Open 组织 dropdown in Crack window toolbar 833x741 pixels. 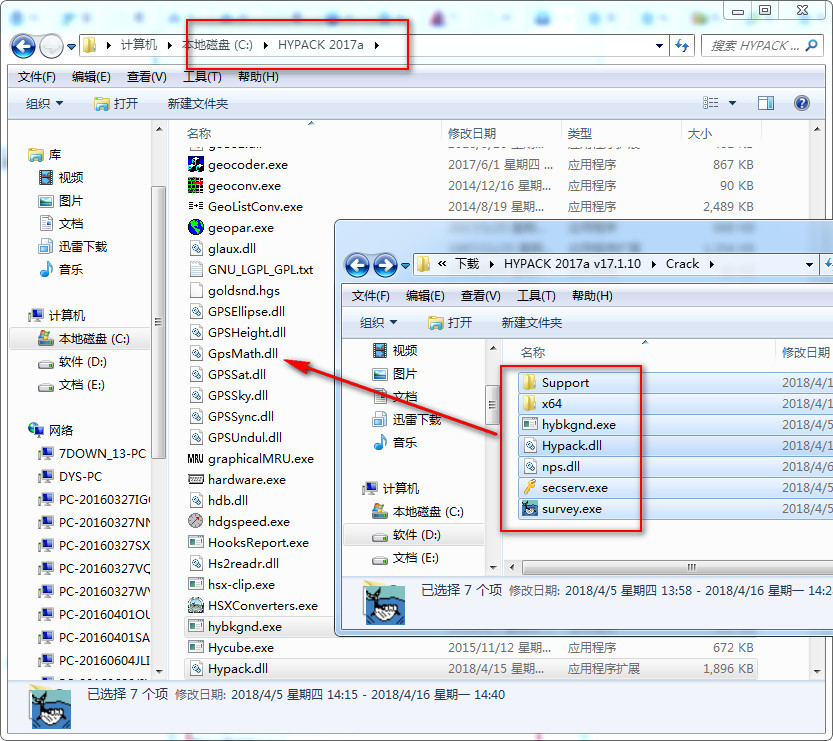point(378,322)
